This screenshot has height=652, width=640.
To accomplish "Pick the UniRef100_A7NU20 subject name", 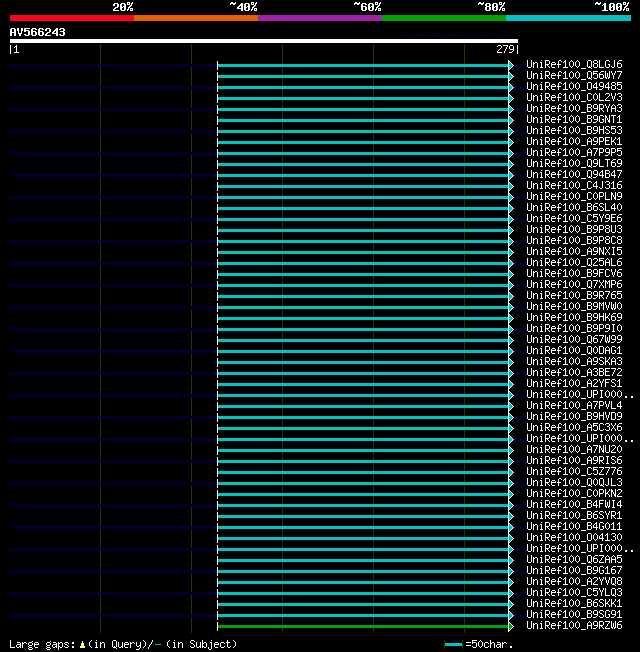I will (x=574, y=449).
